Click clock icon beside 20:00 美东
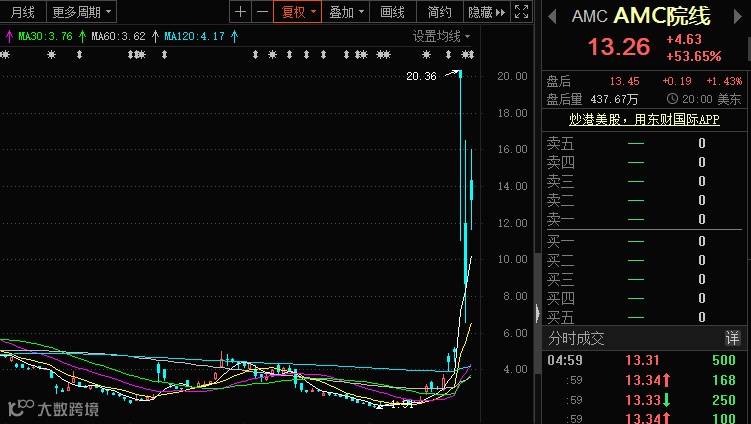Image resolution: width=751 pixels, height=424 pixels. tap(672, 99)
